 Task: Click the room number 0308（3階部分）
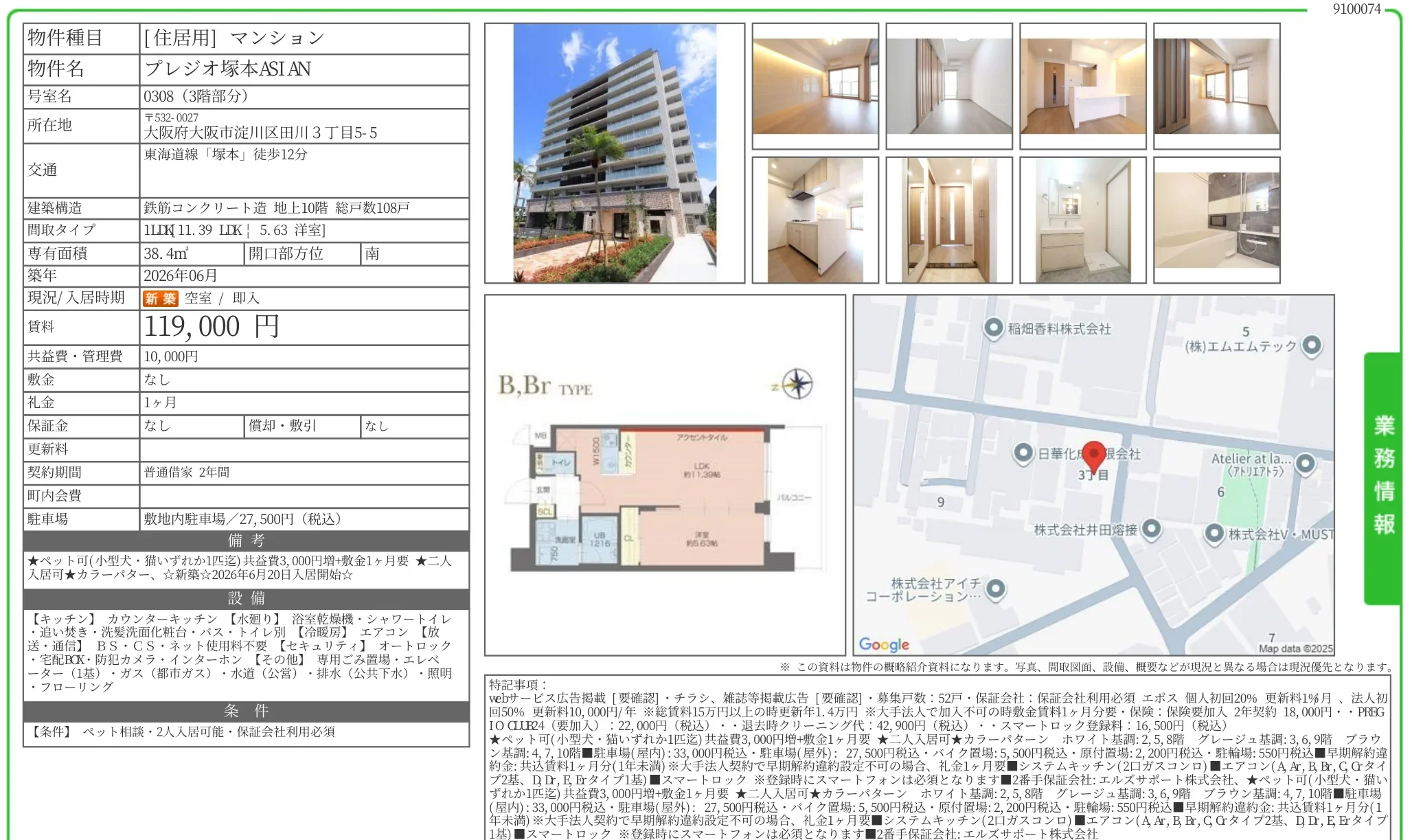(x=196, y=96)
